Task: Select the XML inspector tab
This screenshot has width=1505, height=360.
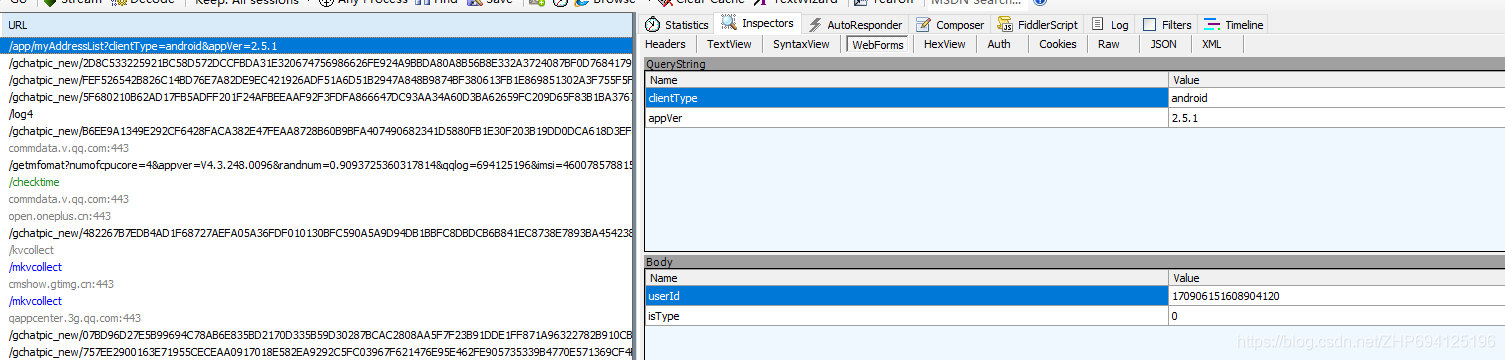Action: coord(1211,44)
